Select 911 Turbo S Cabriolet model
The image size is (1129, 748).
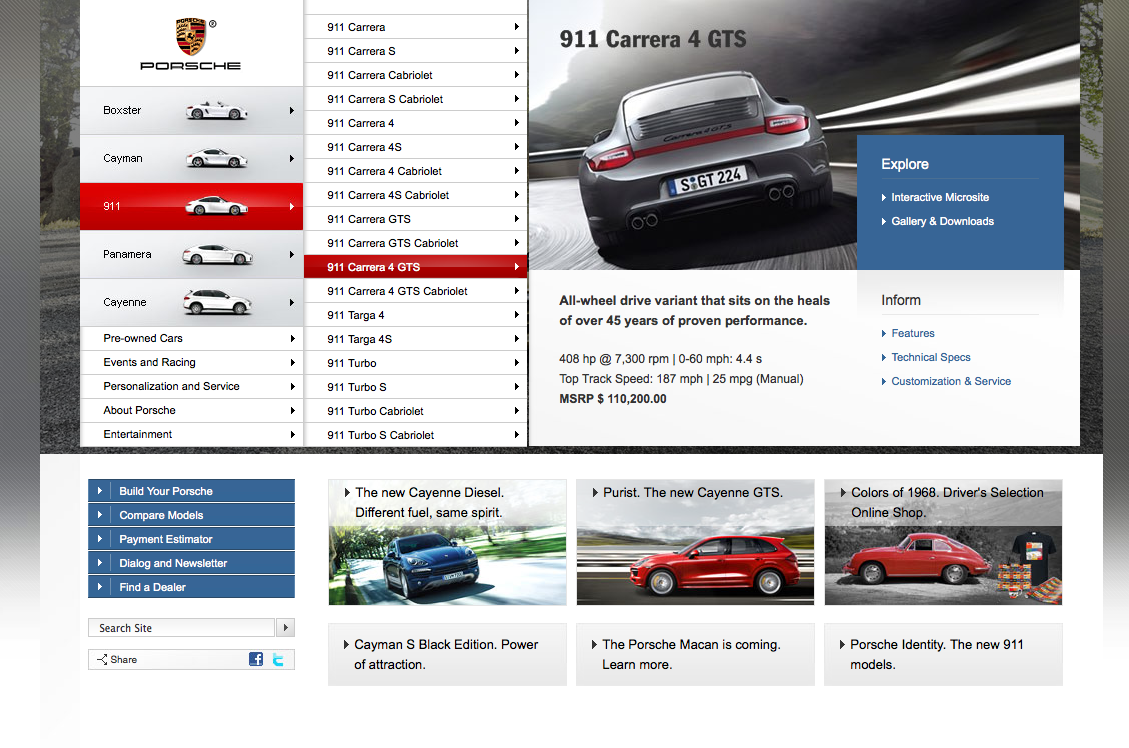(x=415, y=435)
